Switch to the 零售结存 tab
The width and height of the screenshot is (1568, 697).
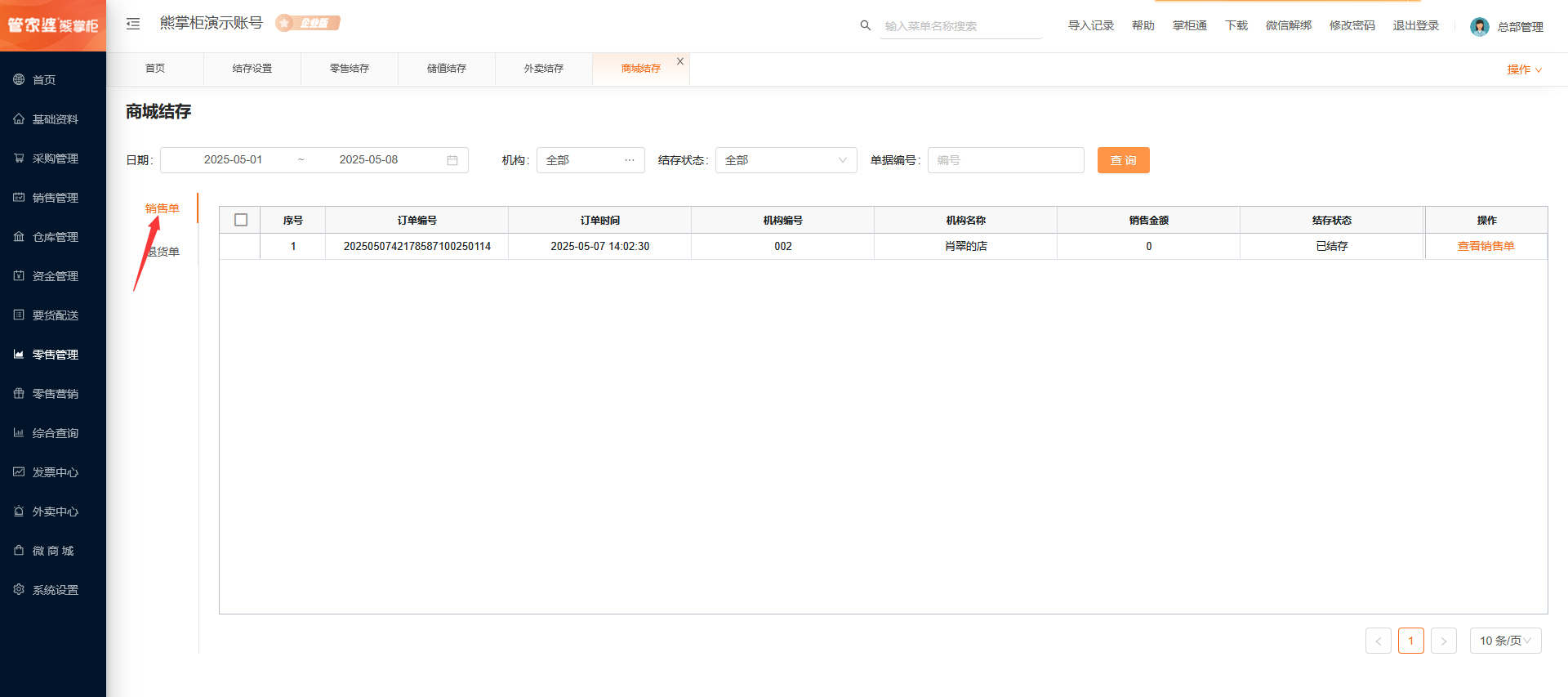(x=350, y=69)
